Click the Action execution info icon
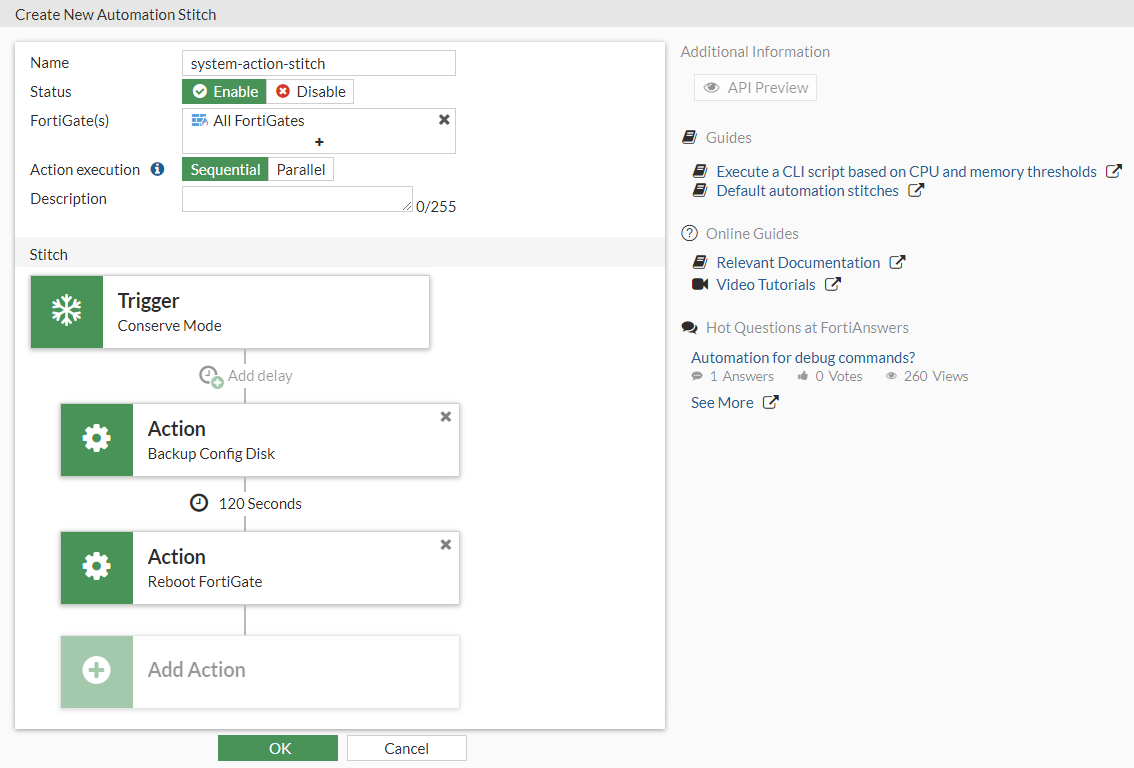The width and height of the screenshot is (1134, 768). pyautogui.click(x=157, y=169)
